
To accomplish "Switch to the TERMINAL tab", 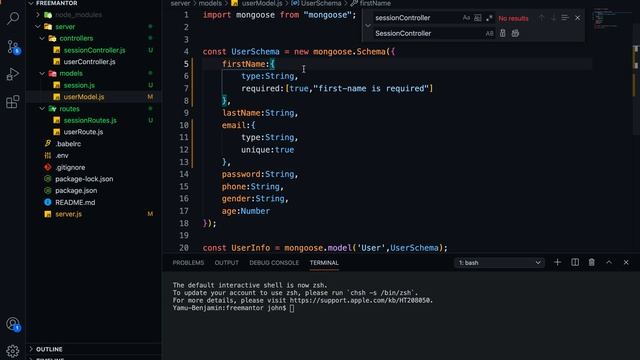I will click(324, 263).
